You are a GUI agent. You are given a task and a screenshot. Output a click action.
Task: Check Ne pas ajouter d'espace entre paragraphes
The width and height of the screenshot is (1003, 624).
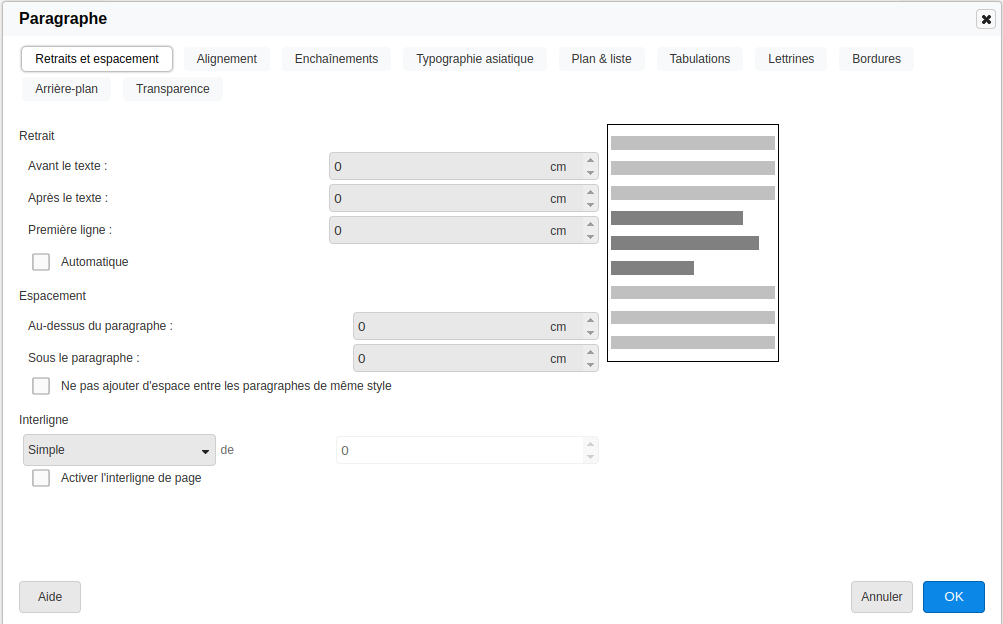pyautogui.click(x=41, y=386)
